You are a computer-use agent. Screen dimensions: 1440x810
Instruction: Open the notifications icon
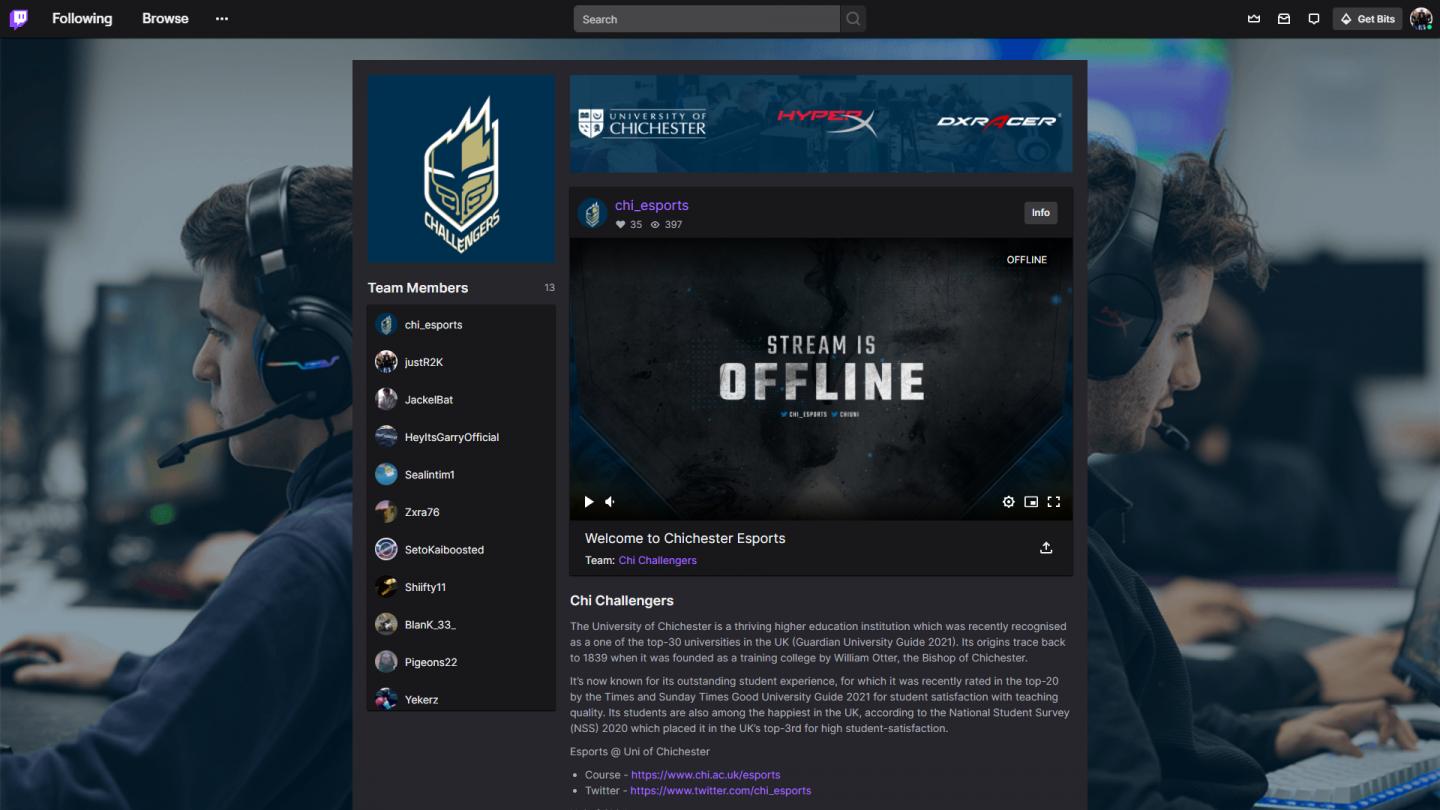tap(1313, 18)
